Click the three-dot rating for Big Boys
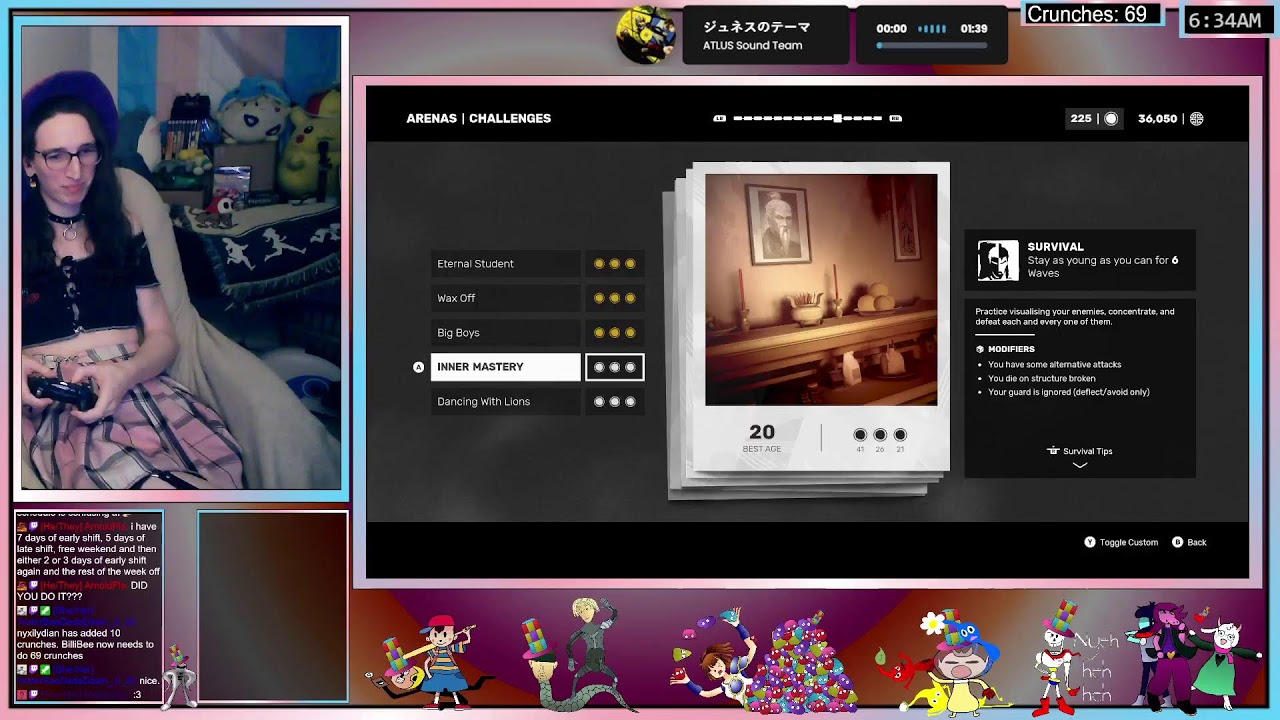This screenshot has width=1280, height=720. (614, 333)
